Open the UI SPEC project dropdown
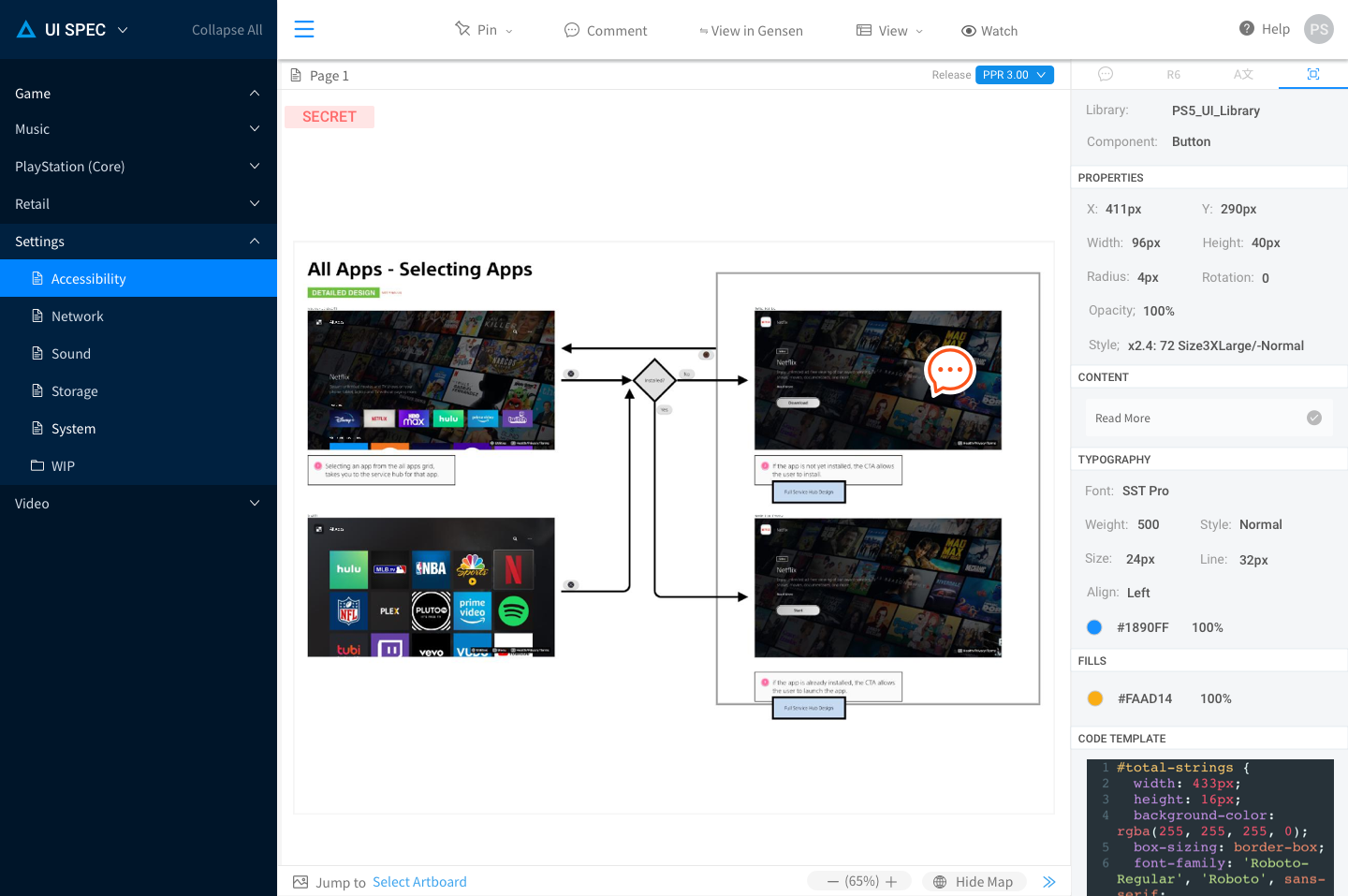Image resolution: width=1348 pixels, height=896 pixels. [123, 30]
